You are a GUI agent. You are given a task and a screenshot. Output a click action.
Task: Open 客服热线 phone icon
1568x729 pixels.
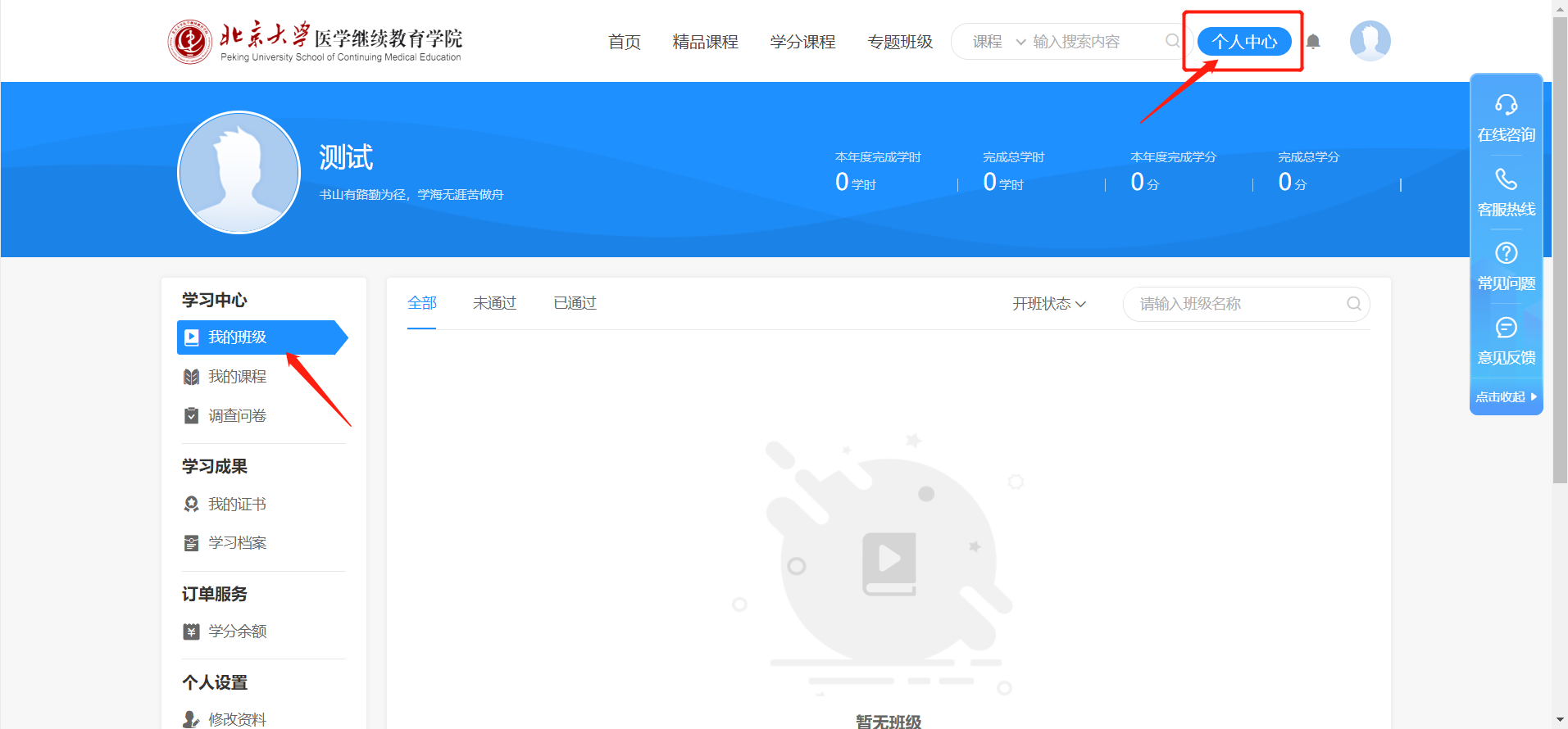click(1507, 179)
